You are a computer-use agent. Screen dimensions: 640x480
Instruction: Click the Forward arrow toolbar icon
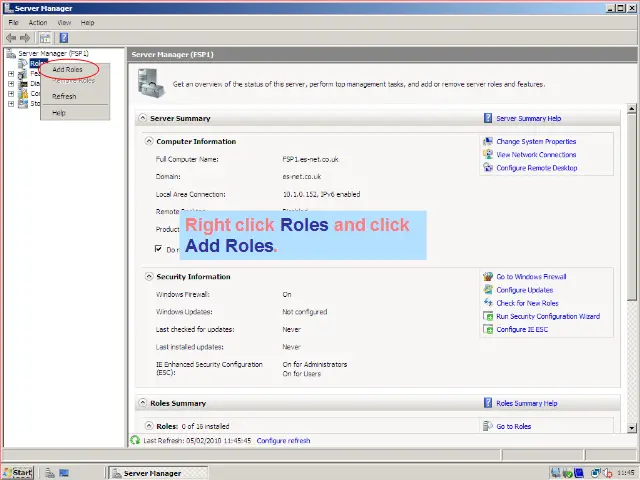click(25, 38)
